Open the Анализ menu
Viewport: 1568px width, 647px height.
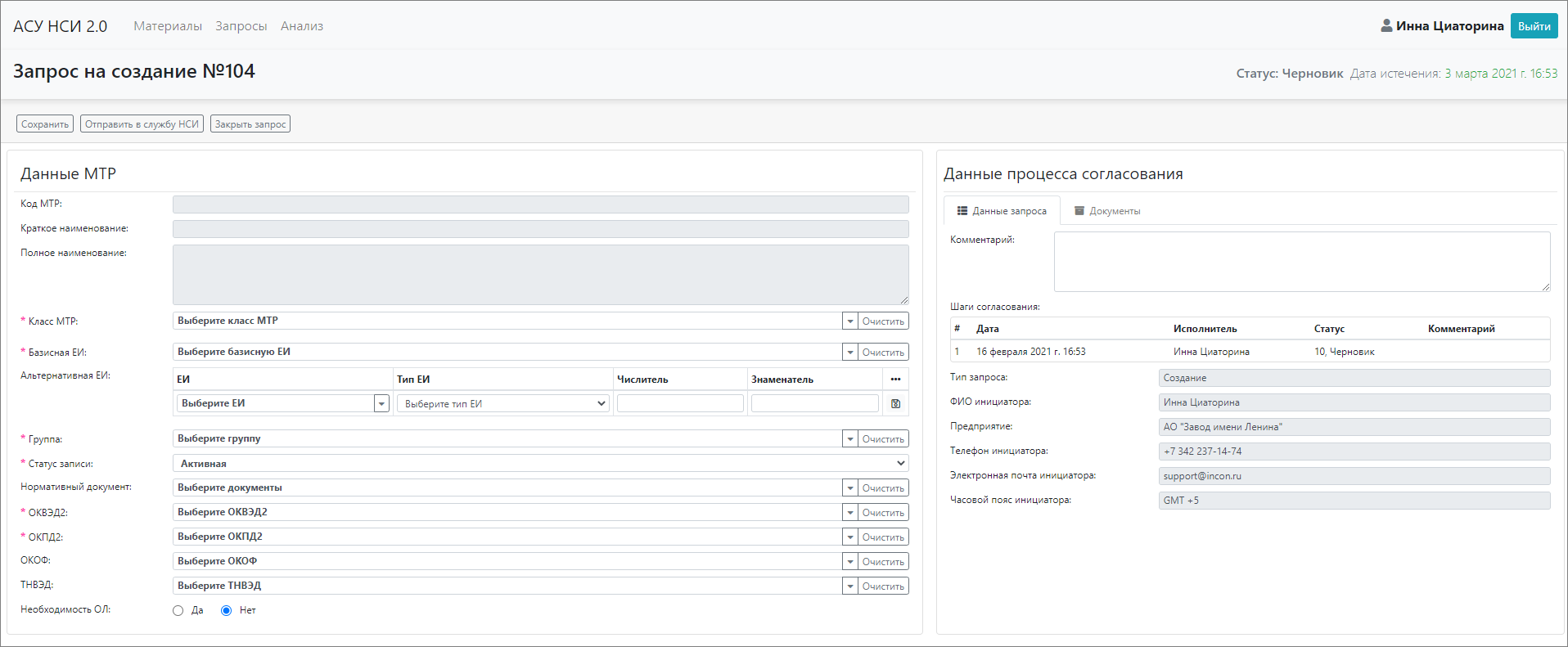click(302, 26)
